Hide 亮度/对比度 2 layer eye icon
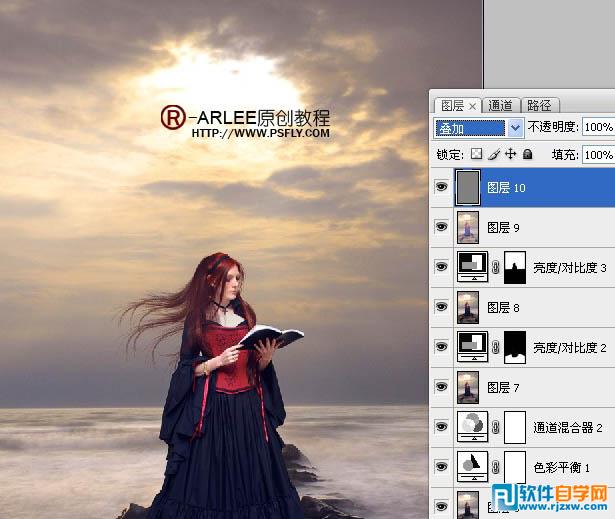Viewport: 615px width, 519px height. tap(442, 346)
